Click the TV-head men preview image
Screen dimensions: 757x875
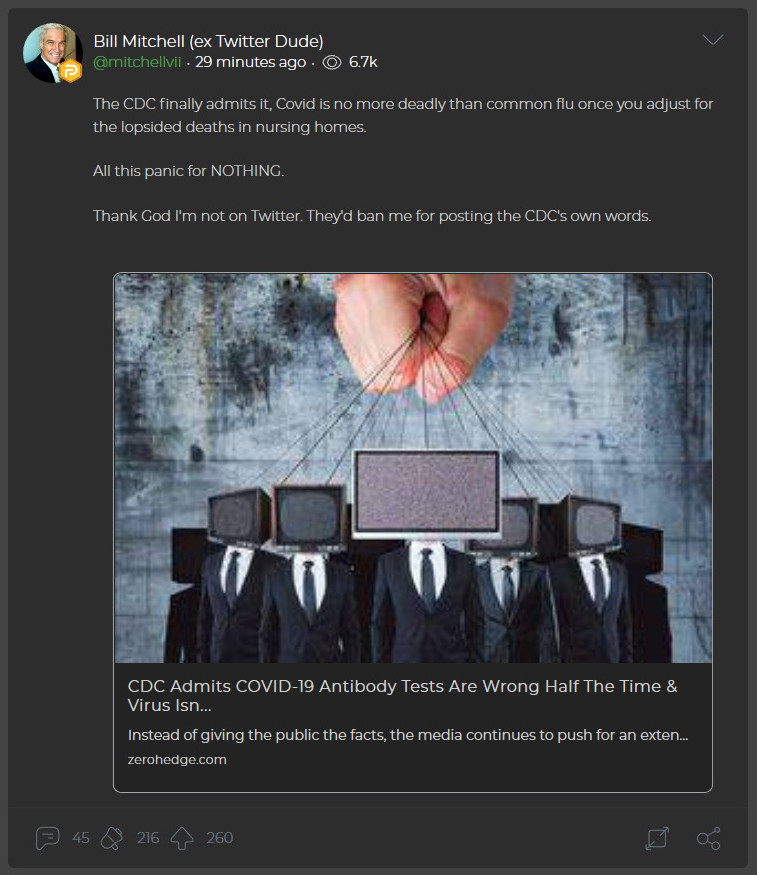click(x=413, y=468)
